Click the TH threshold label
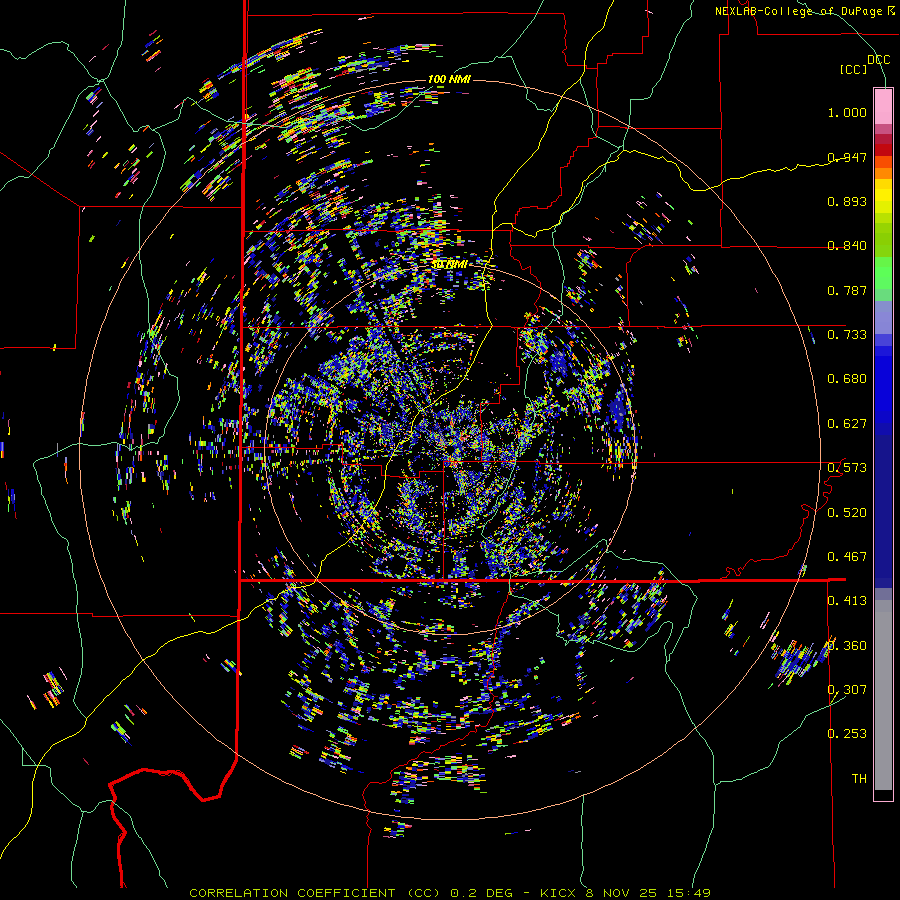 pos(859,778)
